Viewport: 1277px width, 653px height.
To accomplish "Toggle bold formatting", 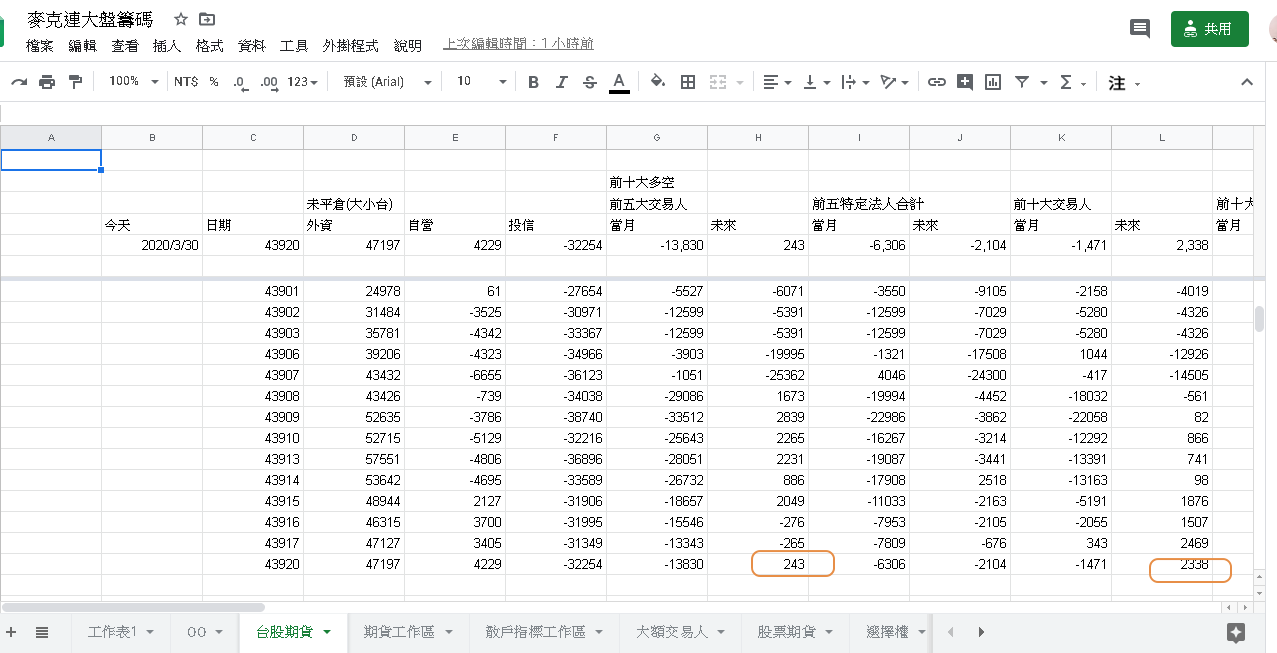I will click(x=533, y=82).
